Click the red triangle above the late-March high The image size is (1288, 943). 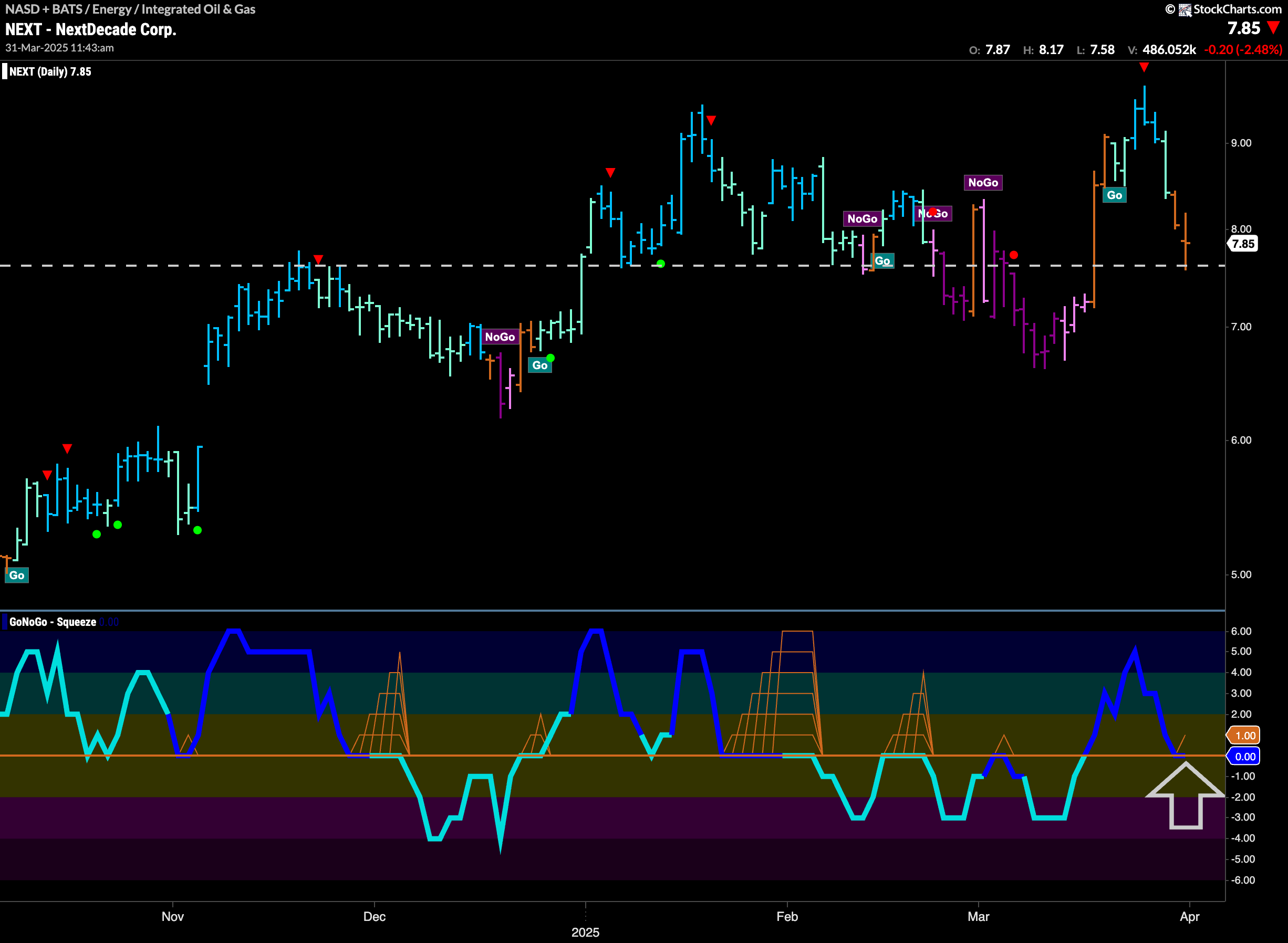click(1144, 67)
